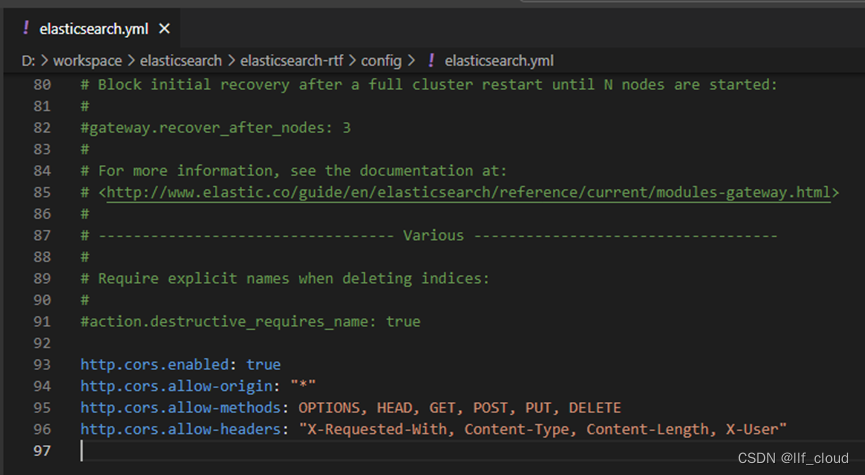865x475 pixels.
Task: Click the YAML file icon in tab
Action: [26, 28]
